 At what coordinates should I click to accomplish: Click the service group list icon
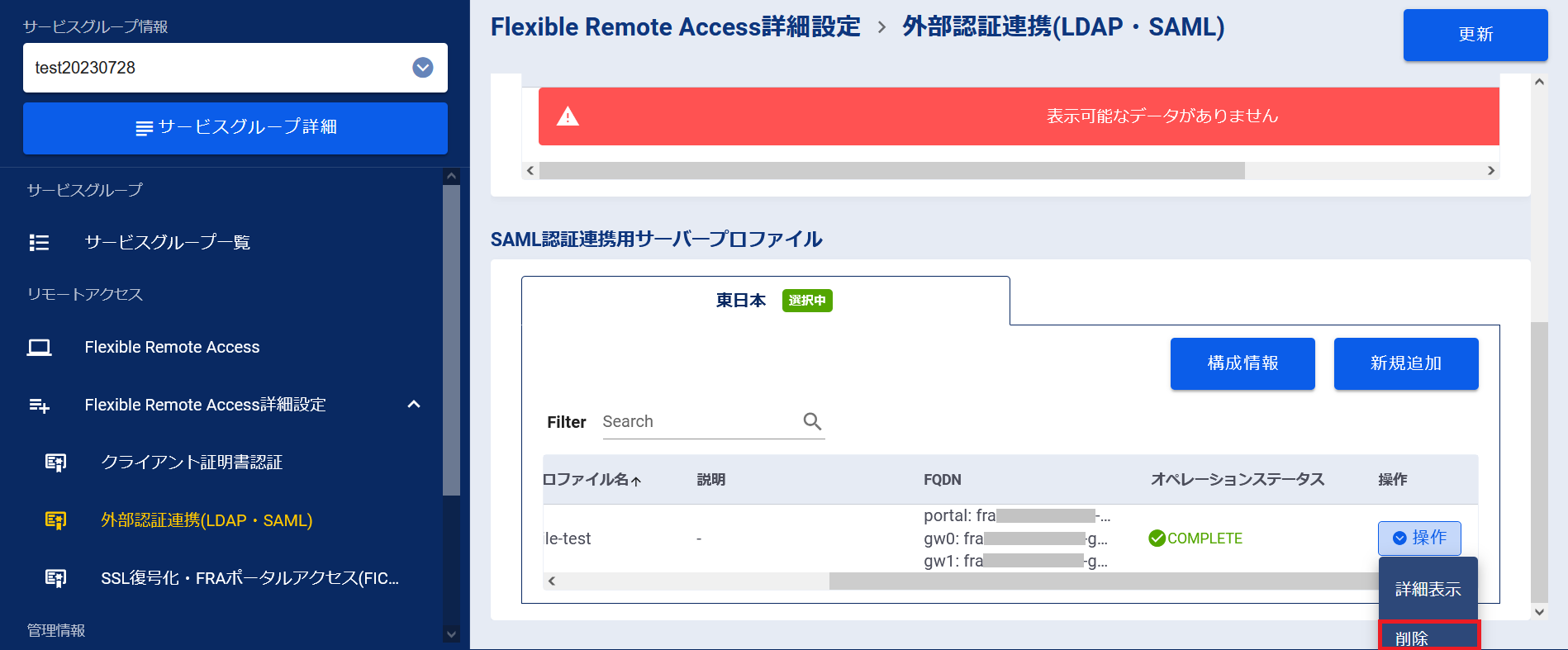pos(39,242)
